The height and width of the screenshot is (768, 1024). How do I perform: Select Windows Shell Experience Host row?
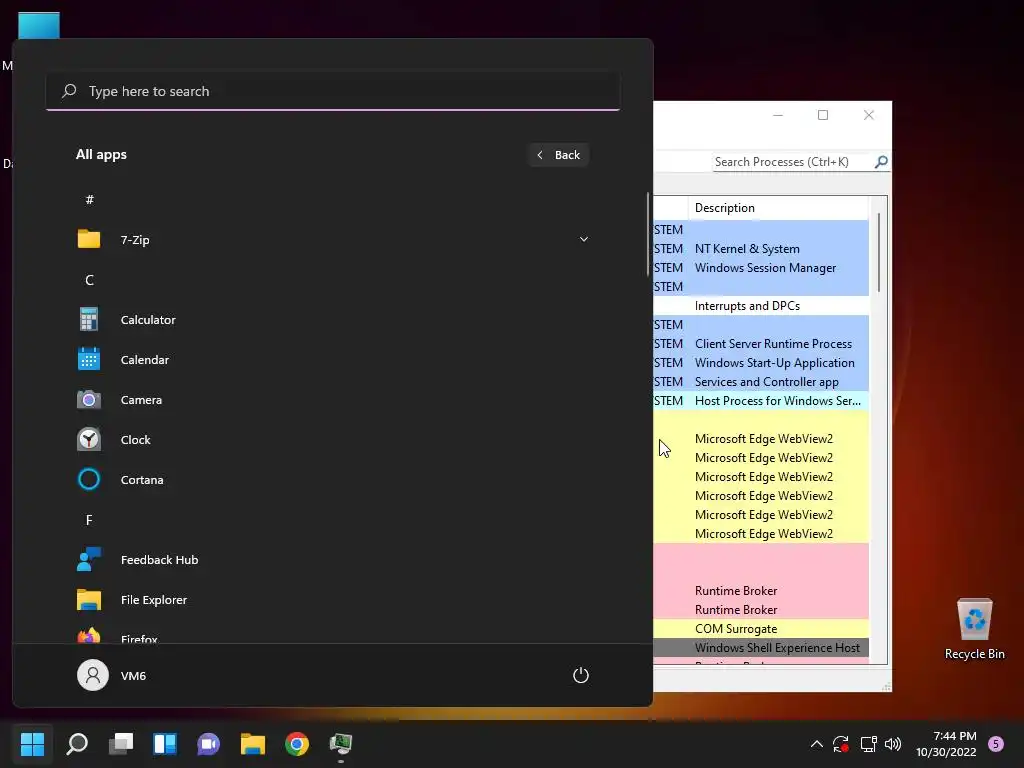761,647
